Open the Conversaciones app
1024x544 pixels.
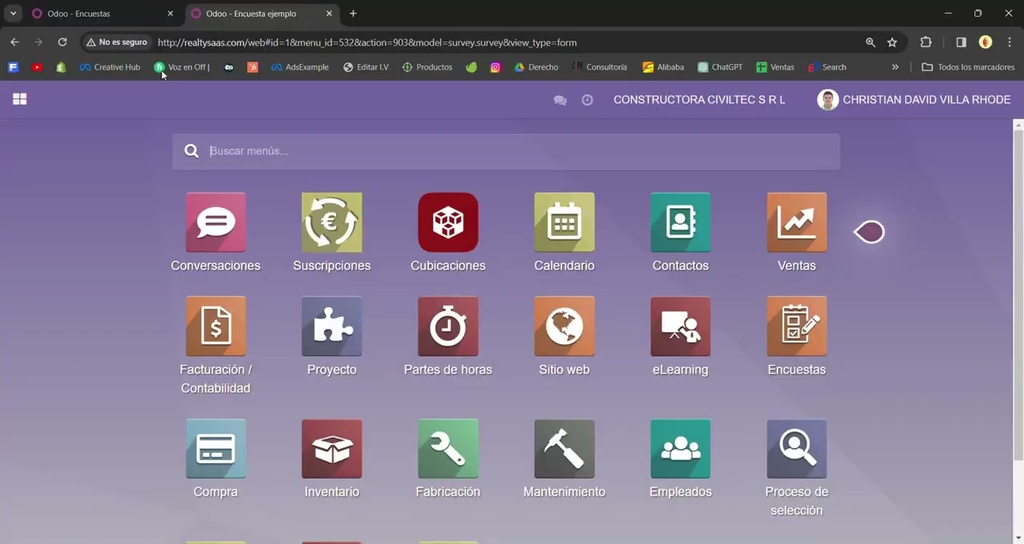216,223
